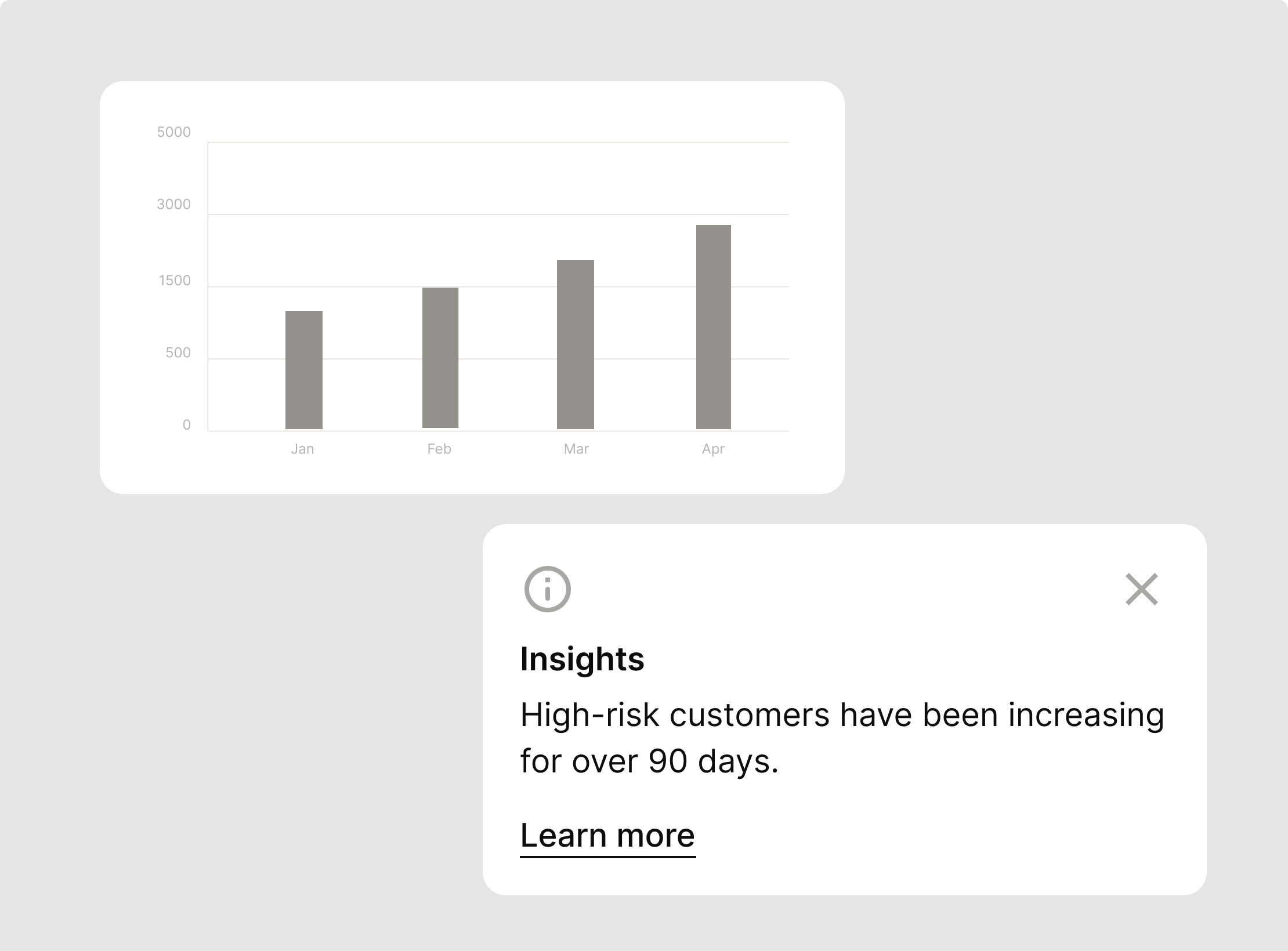Click the Feb axis label
This screenshot has width=1288, height=951.
click(x=439, y=449)
